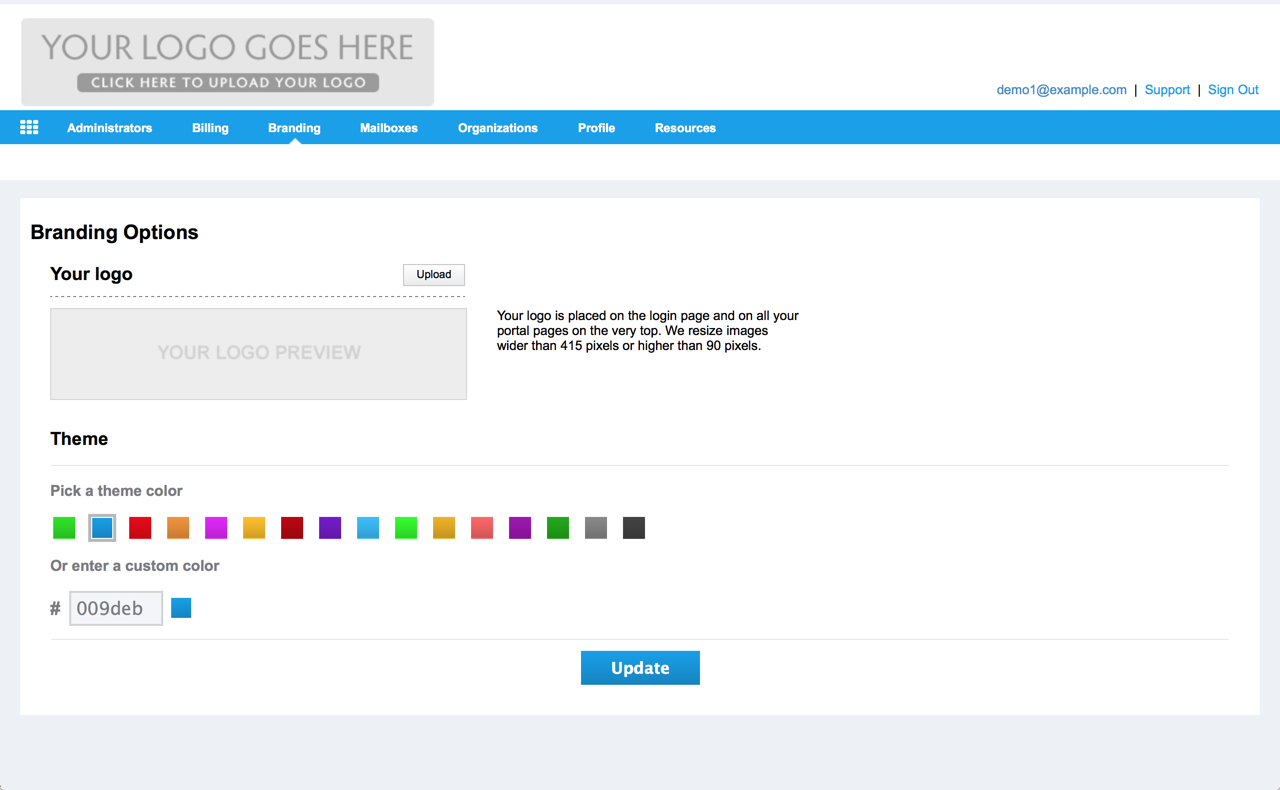Click the header logo upload placeholder banner
Viewport: 1280px width, 790px height.
click(x=228, y=62)
